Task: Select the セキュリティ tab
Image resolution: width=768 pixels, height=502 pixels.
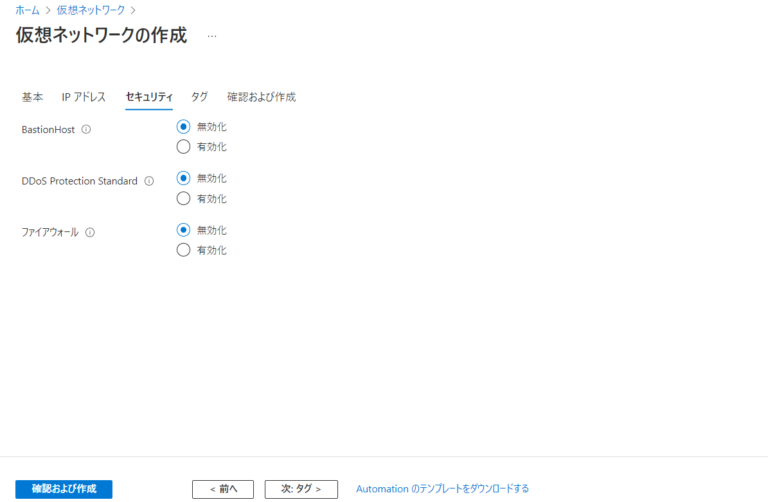Action: (149, 97)
